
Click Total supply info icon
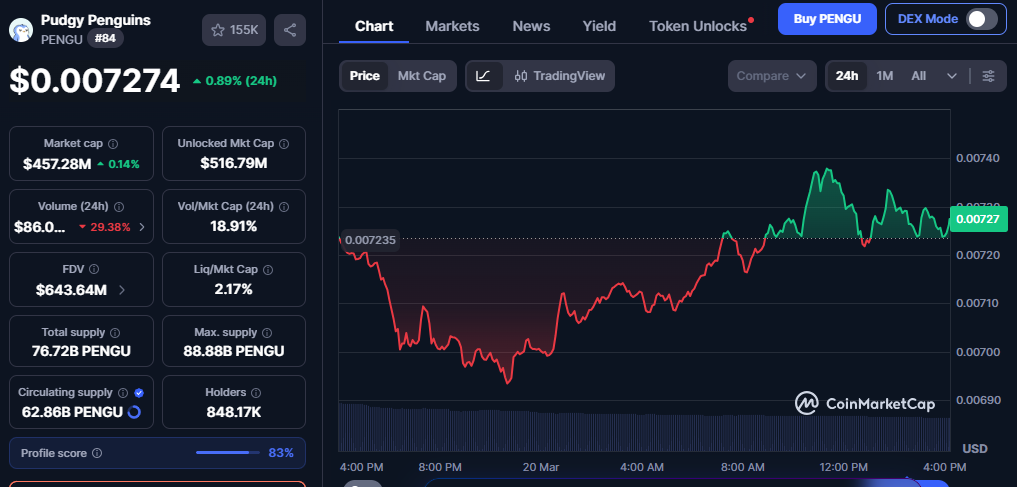[115, 332]
